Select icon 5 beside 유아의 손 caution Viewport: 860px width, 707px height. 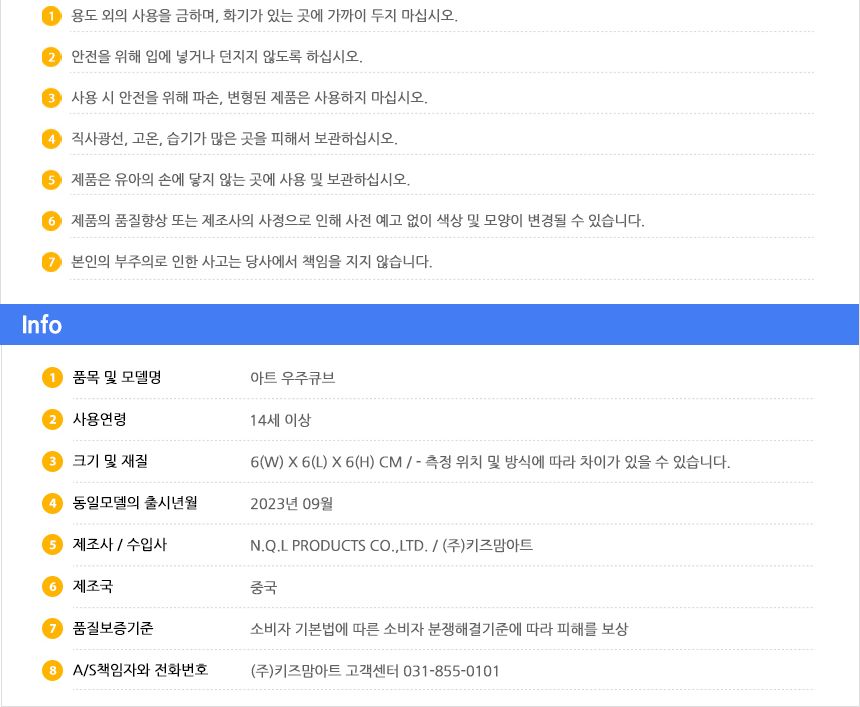pyautogui.click(x=51, y=179)
